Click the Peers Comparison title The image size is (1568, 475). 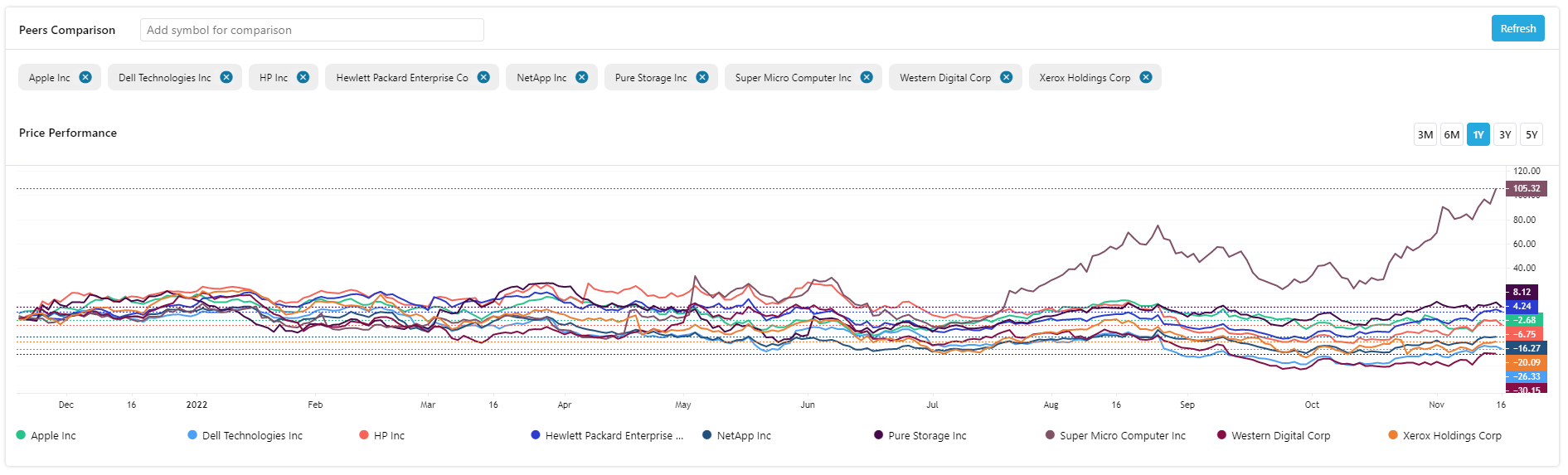click(67, 30)
